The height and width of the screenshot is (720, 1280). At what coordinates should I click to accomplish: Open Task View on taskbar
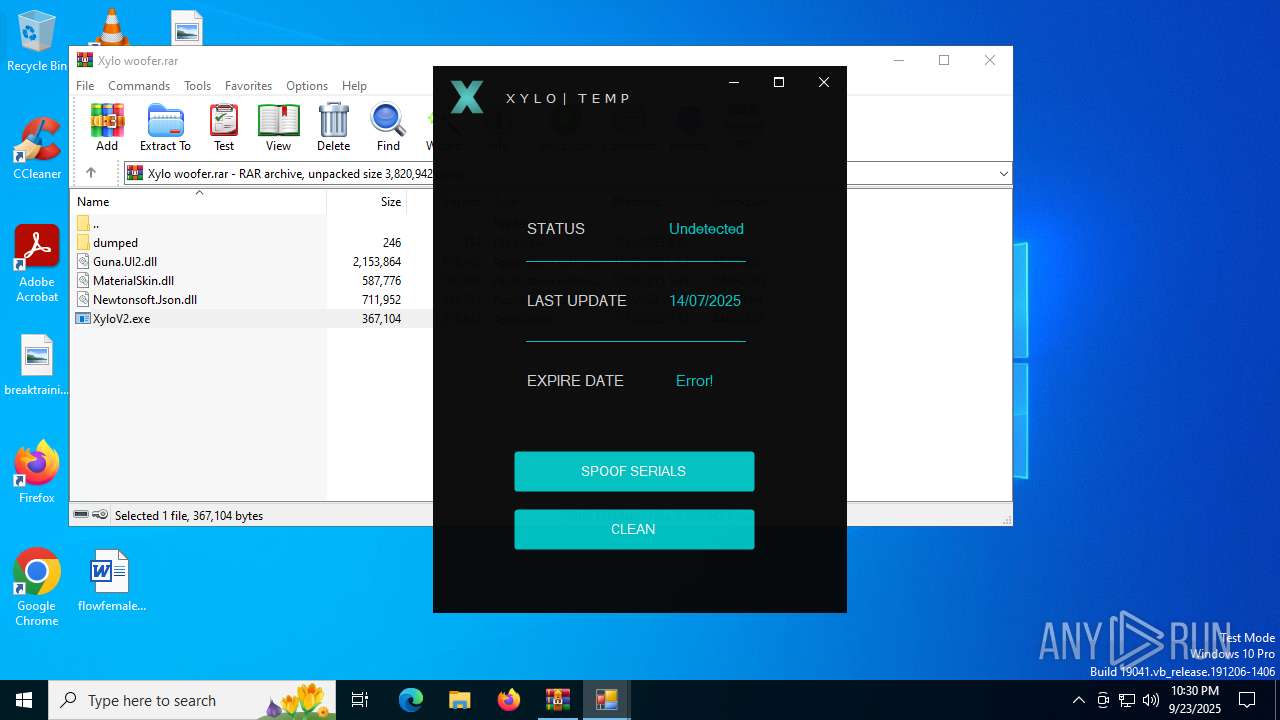360,700
